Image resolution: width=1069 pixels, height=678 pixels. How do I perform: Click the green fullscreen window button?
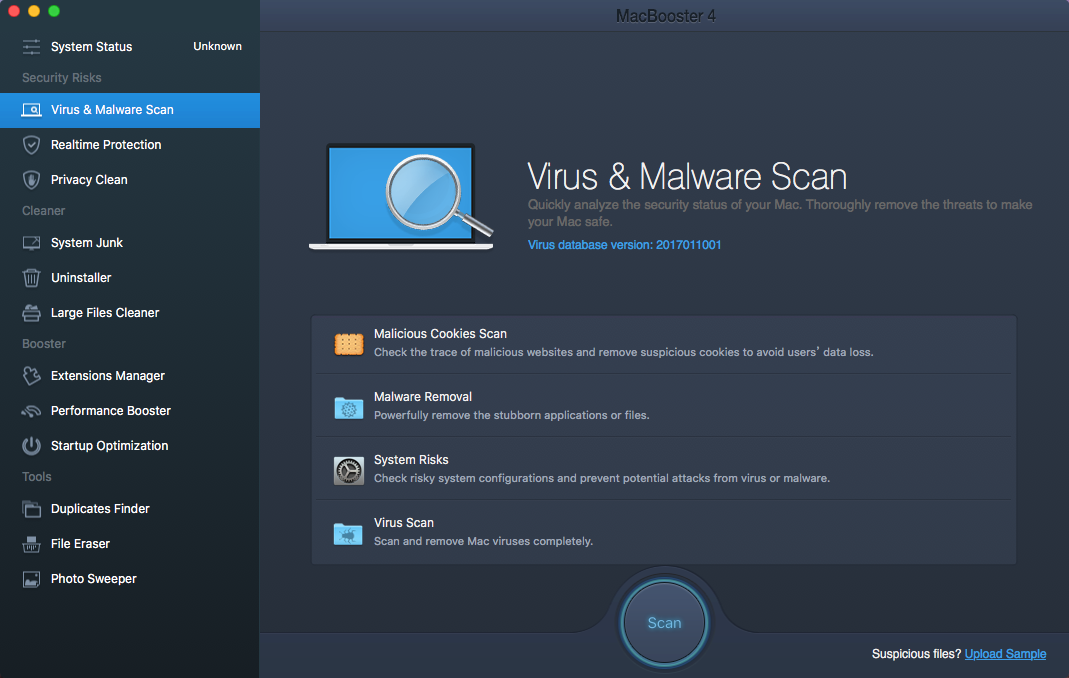pos(55,11)
